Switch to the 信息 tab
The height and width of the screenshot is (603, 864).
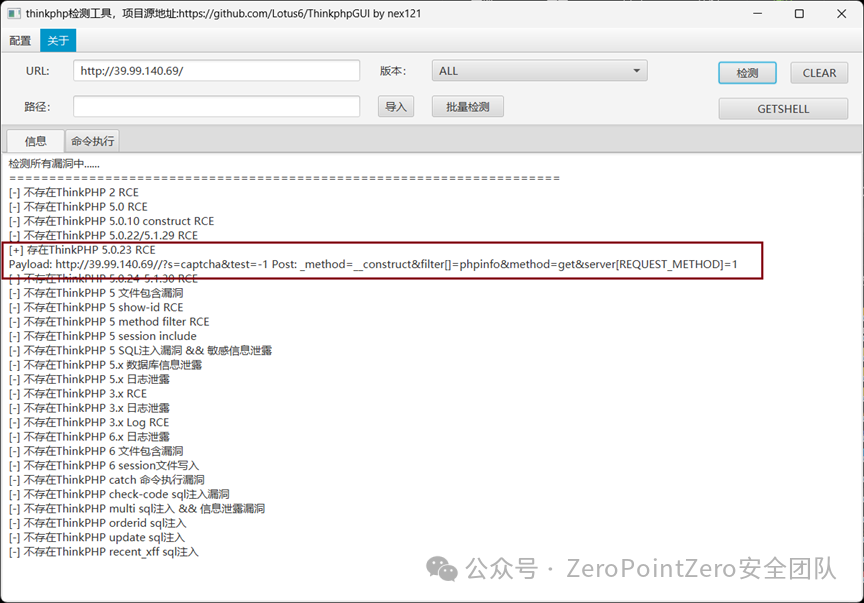pyautogui.click(x=36, y=141)
